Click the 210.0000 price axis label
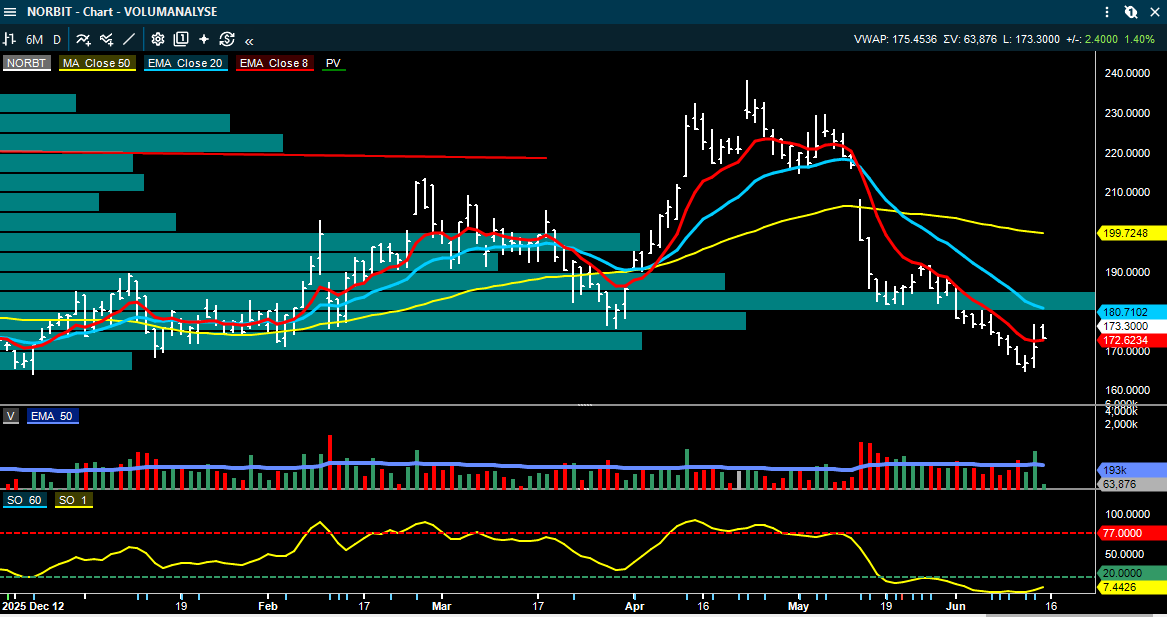Image resolution: width=1167 pixels, height=617 pixels. (1127, 192)
